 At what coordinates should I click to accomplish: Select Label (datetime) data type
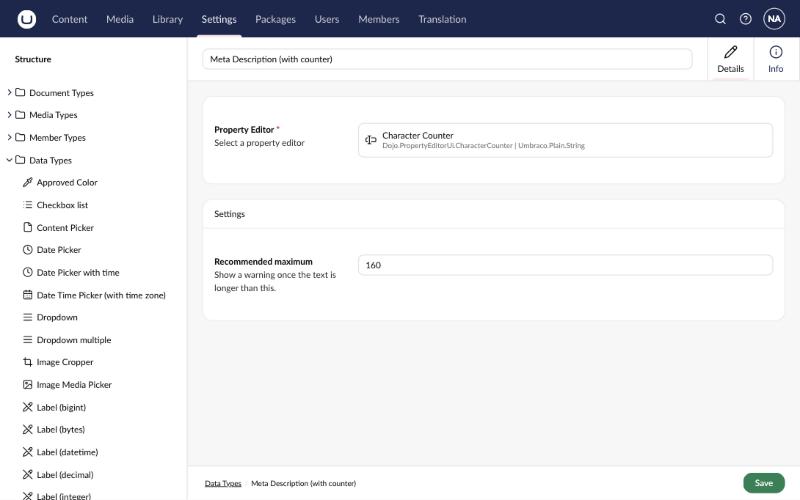(67, 452)
